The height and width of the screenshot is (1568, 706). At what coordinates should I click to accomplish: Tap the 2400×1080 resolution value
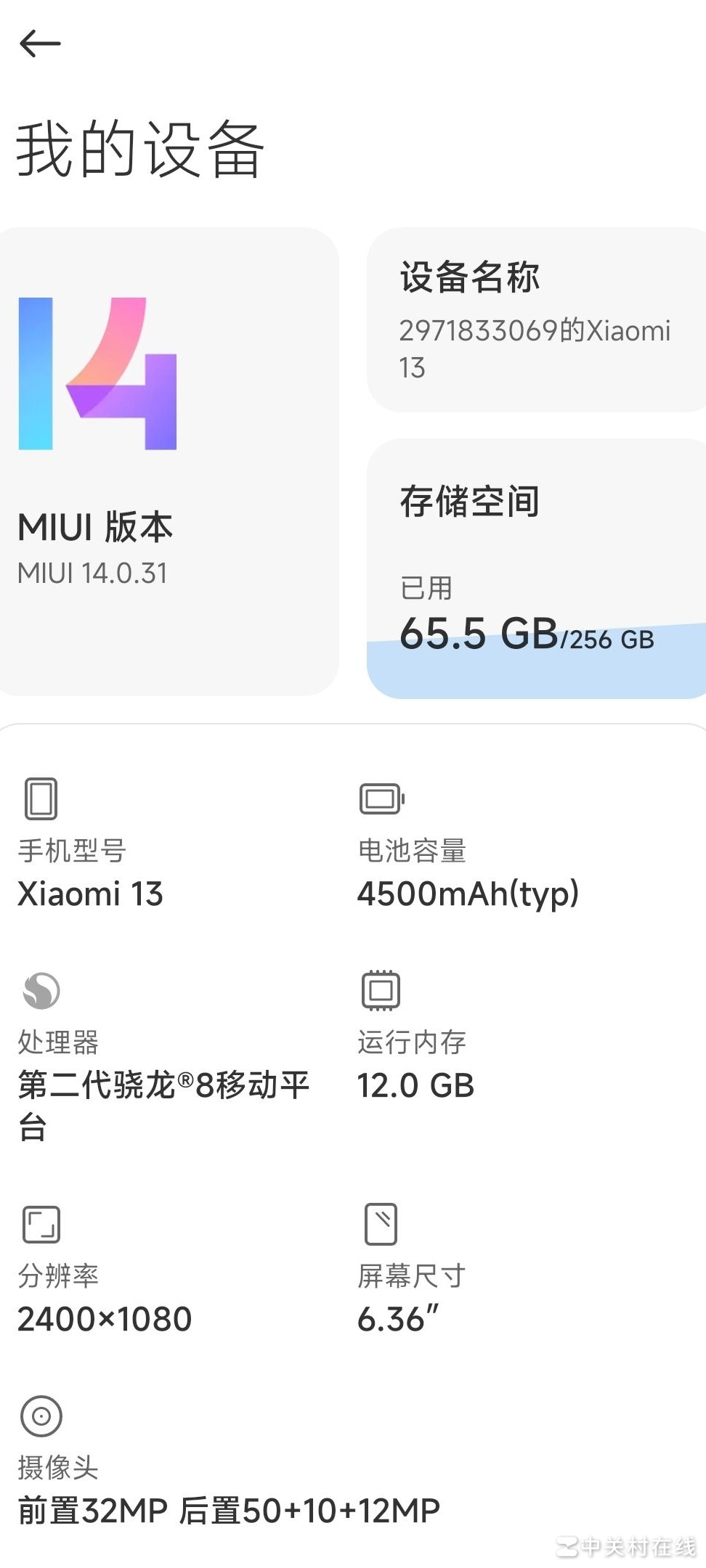(105, 1319)
